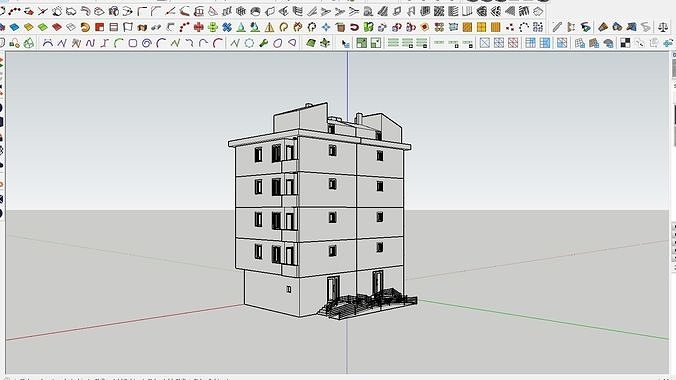Click the yellow warning triangle icon
Image resolution: width=676 pixels, height=380 pixels.
tap(269, 28)
